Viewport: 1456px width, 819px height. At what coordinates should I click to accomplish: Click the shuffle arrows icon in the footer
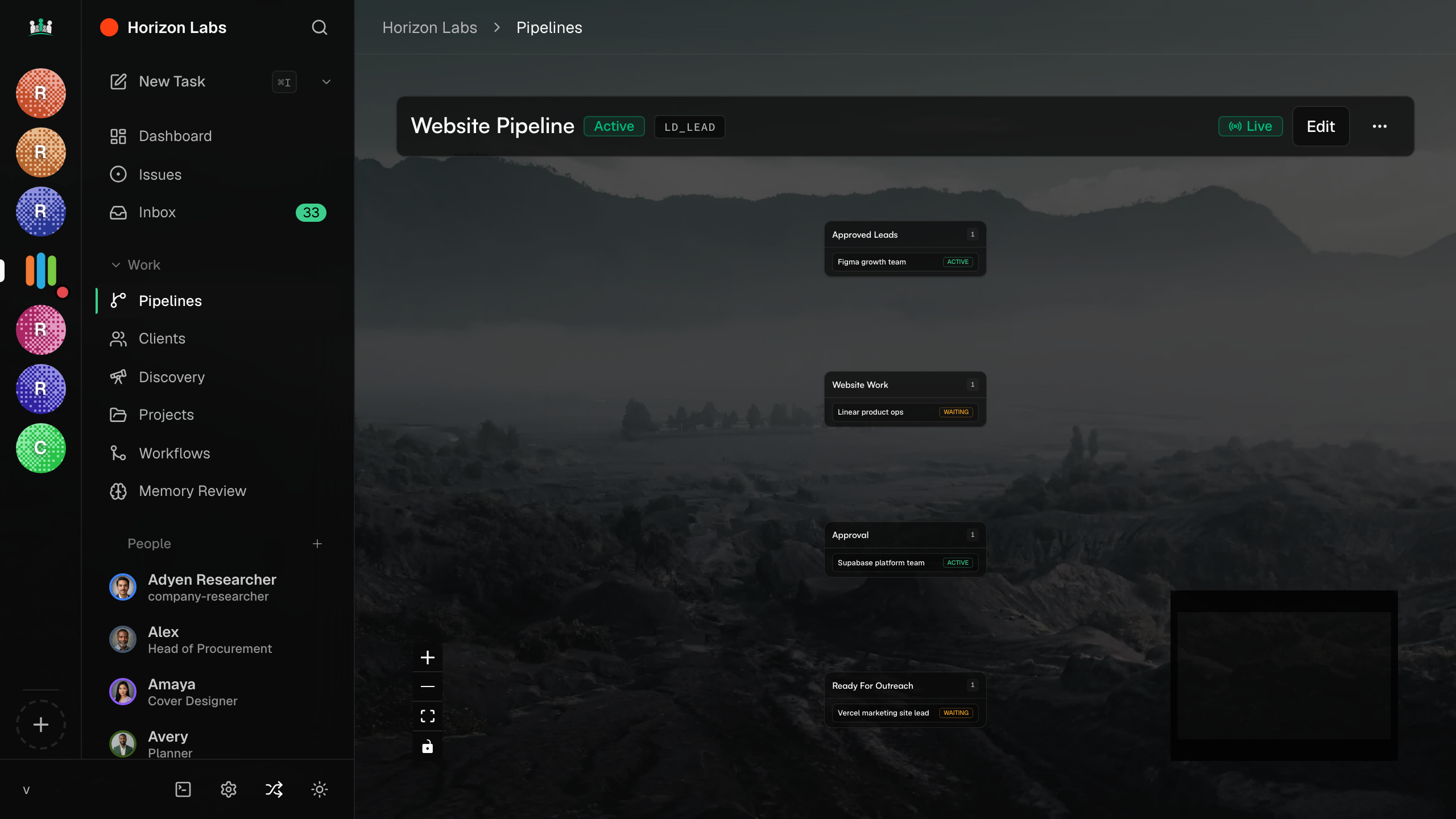(274, 789)
